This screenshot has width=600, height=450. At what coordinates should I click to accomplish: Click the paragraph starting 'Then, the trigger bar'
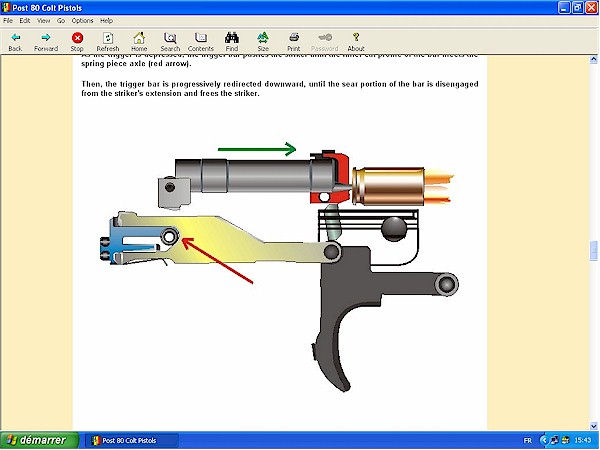(x=280, y=88)
